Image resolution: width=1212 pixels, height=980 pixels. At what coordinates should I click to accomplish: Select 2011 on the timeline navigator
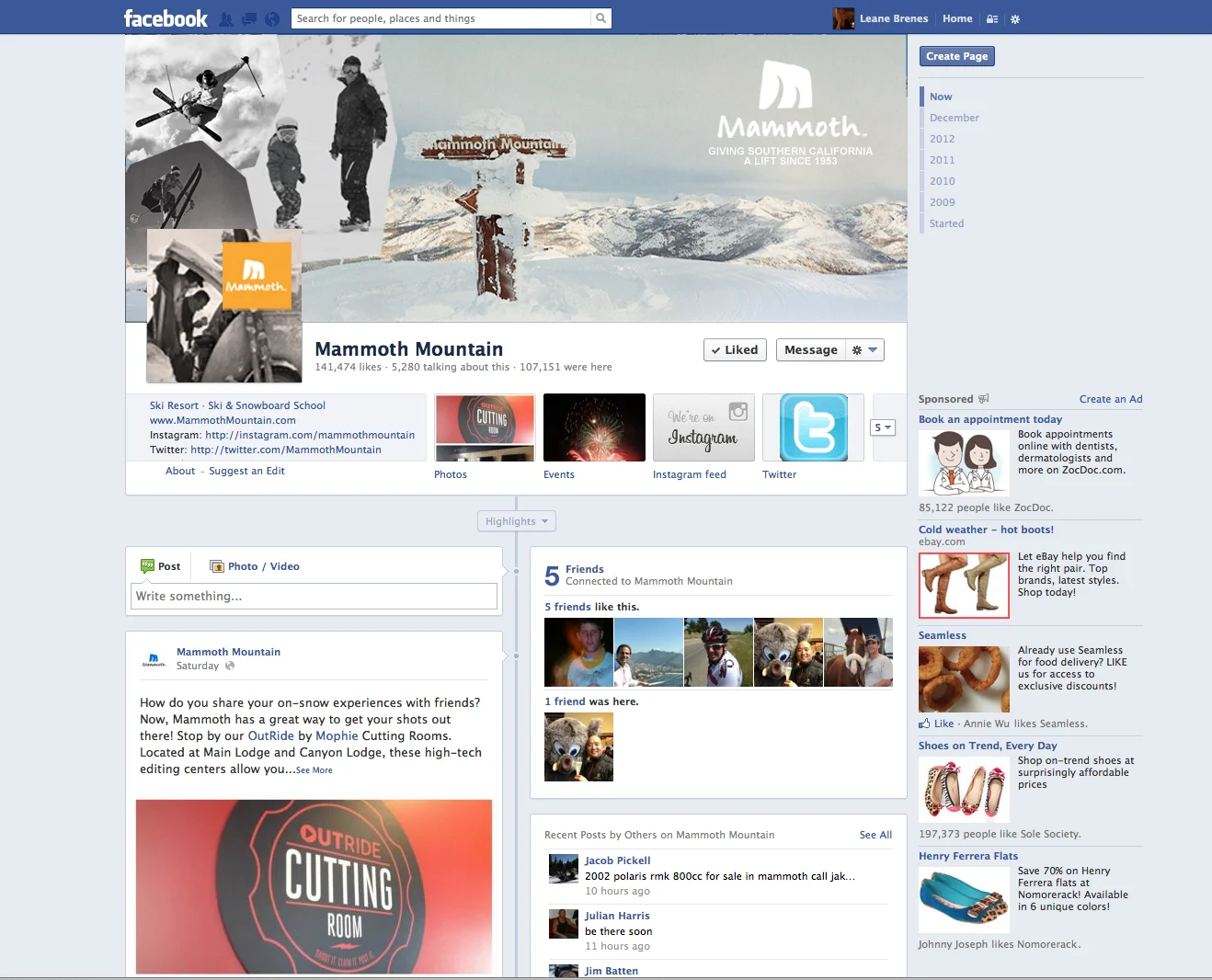click(x=942, y=159)
